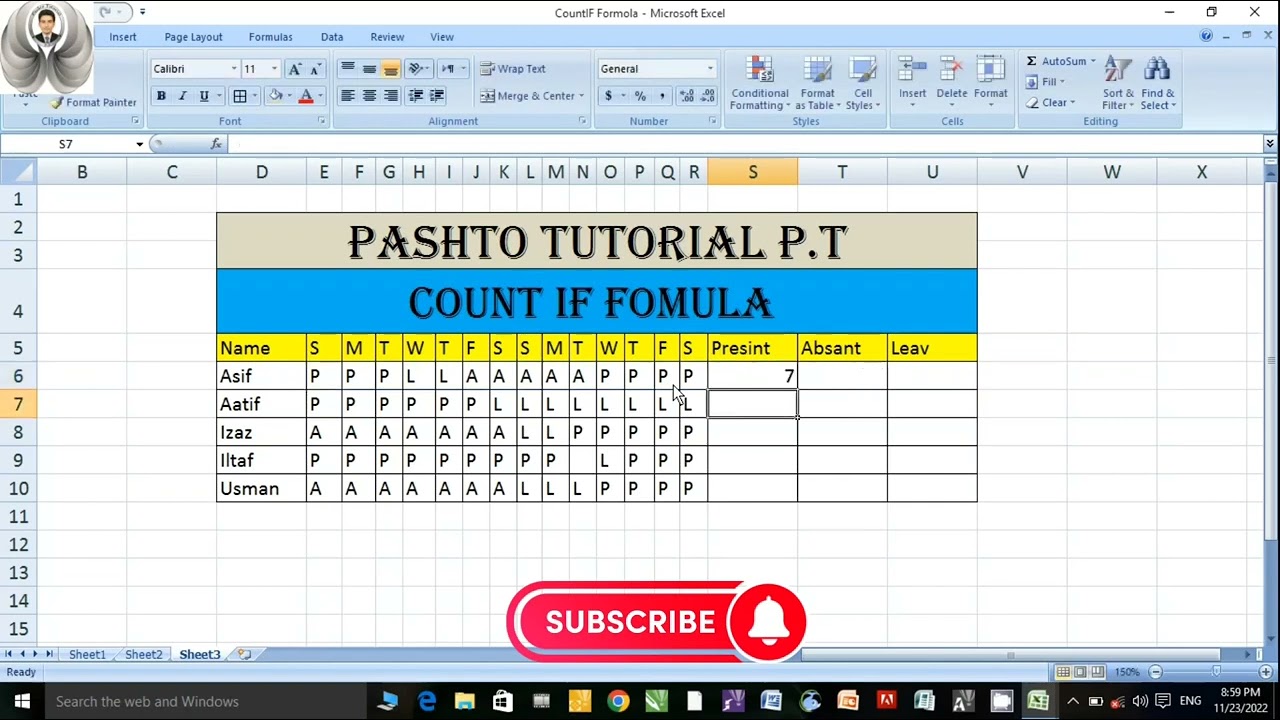The height and width of the screenshot is (720, 1280).
Task: Click Increase Decimal icon
Action: click(687, 96)
